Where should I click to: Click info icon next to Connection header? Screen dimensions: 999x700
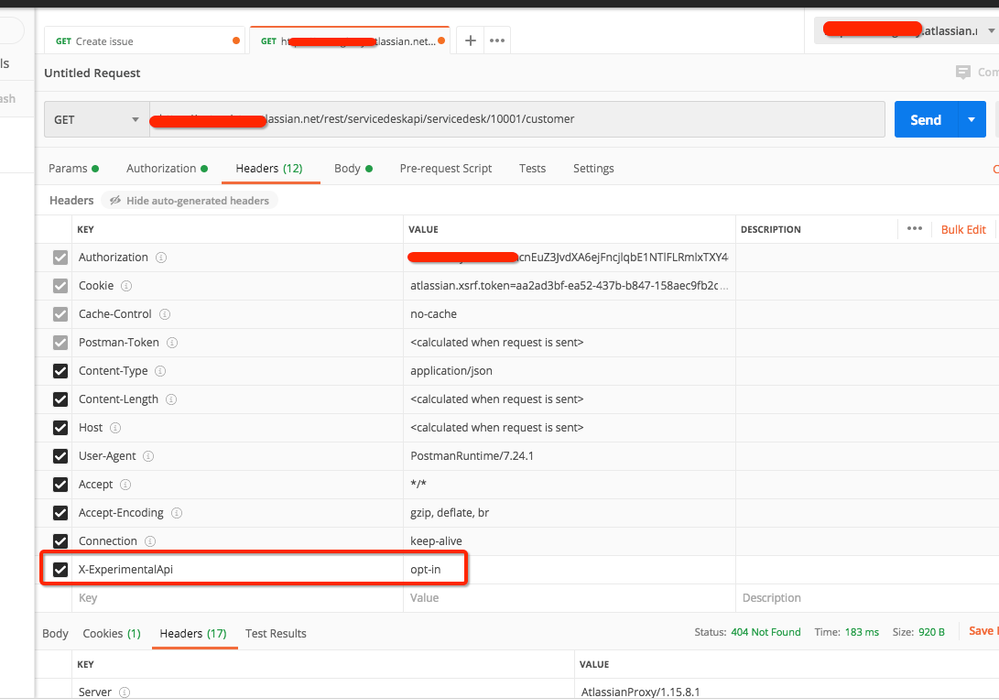(x=150, y=541)
